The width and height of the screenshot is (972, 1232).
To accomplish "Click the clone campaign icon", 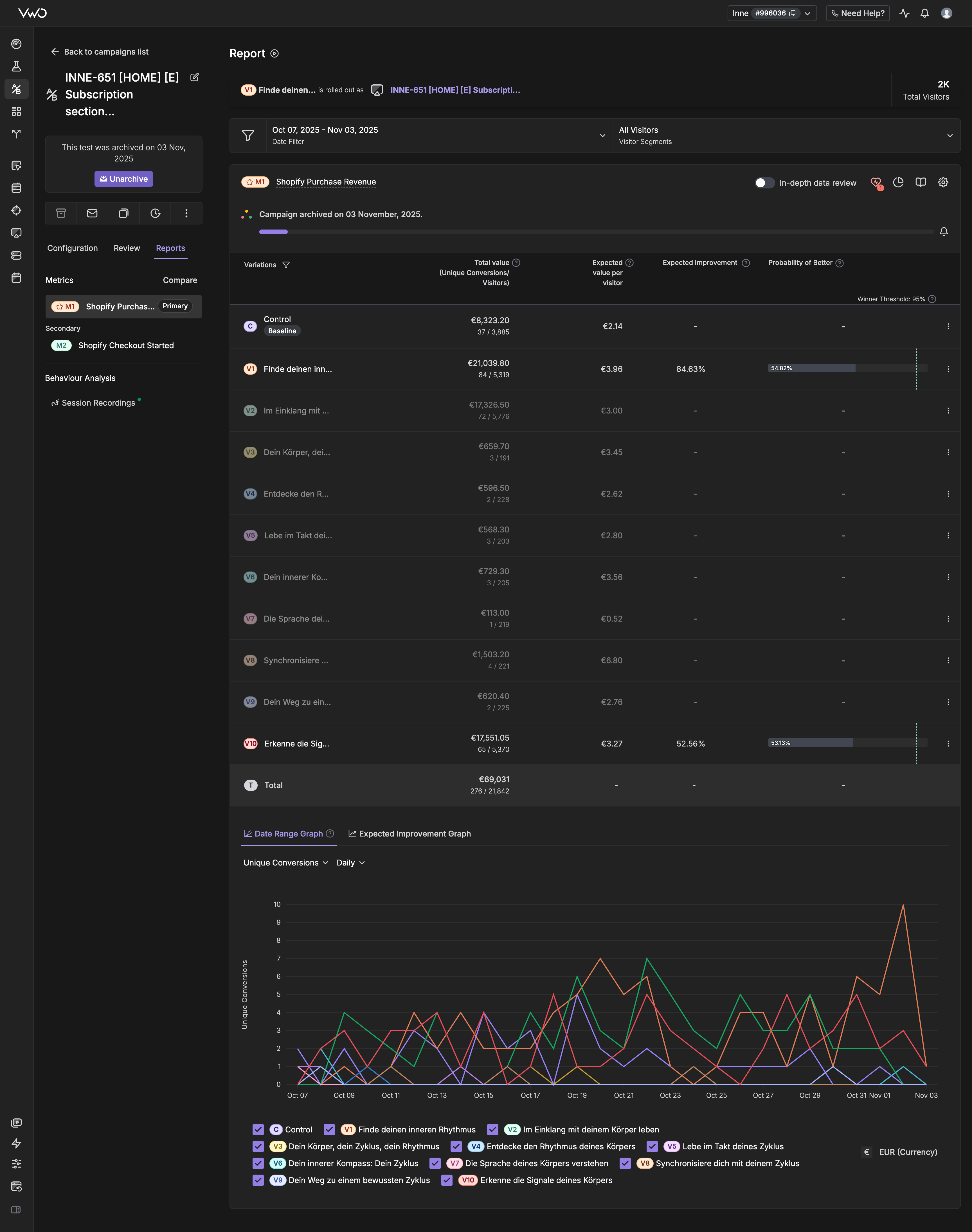I will coord(123,213).
